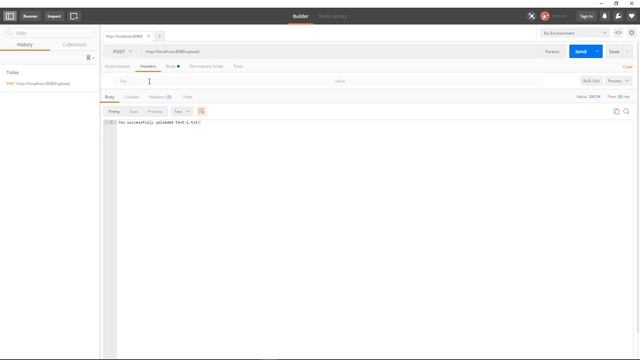Screen dimensions: 640x360
Task: Copy the response body to clipboard
Action: point(616,111)
